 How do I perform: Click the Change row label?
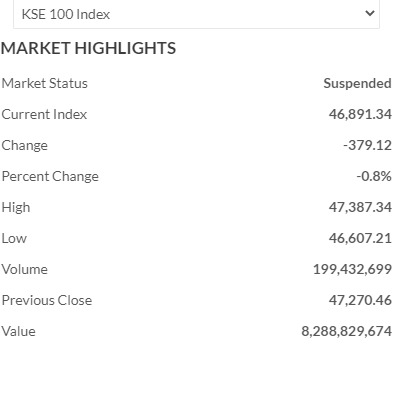click(x=25, y=145)
